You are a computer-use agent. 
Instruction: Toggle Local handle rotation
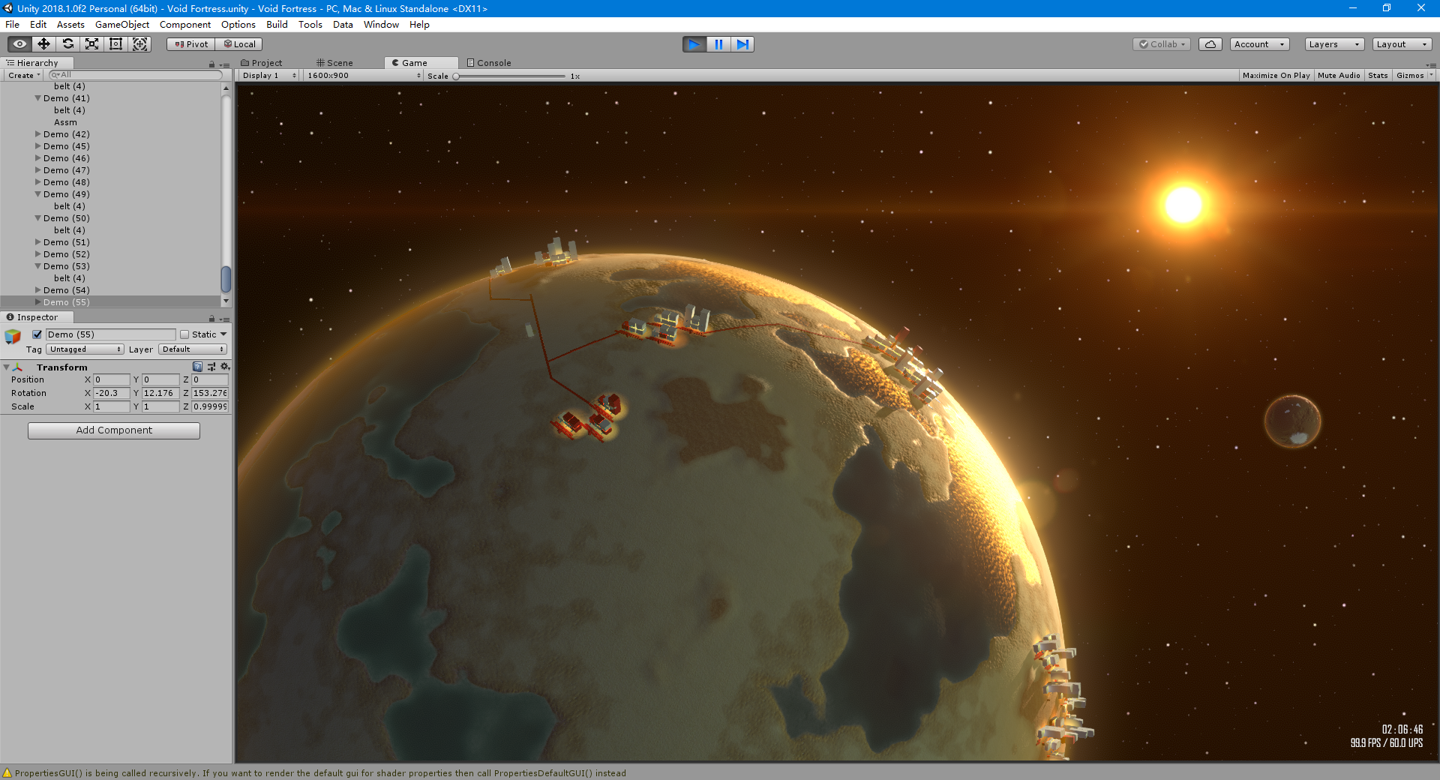(x=239, y=44)
